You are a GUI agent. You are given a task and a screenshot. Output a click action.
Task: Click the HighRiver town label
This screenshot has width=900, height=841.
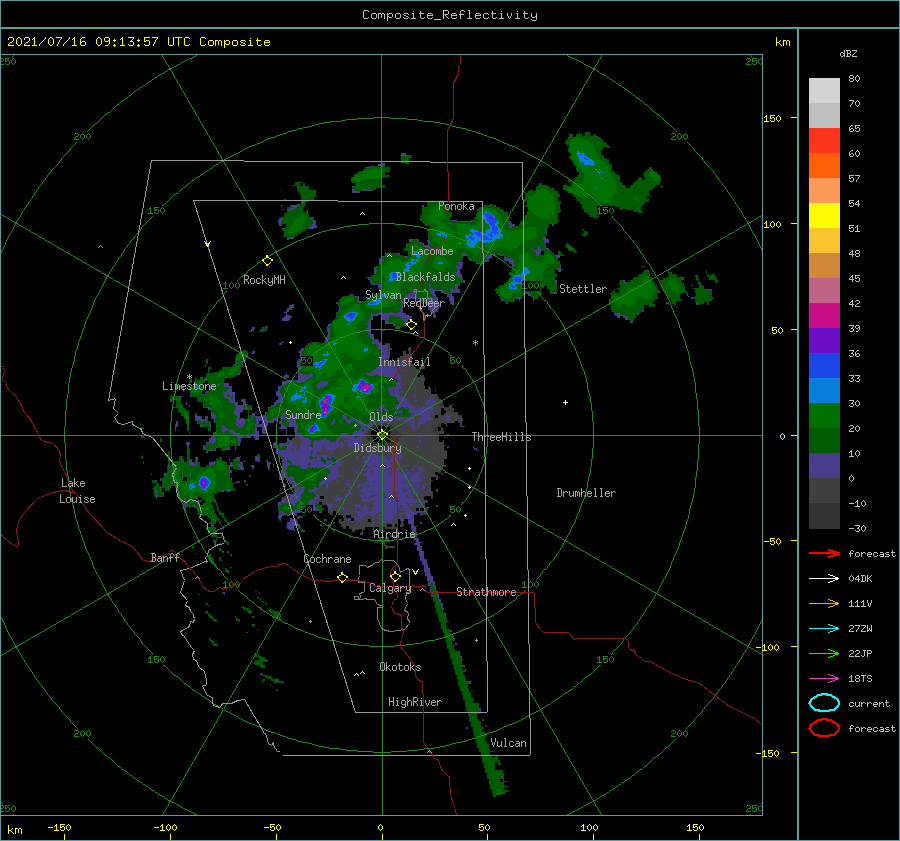point(415,702)
